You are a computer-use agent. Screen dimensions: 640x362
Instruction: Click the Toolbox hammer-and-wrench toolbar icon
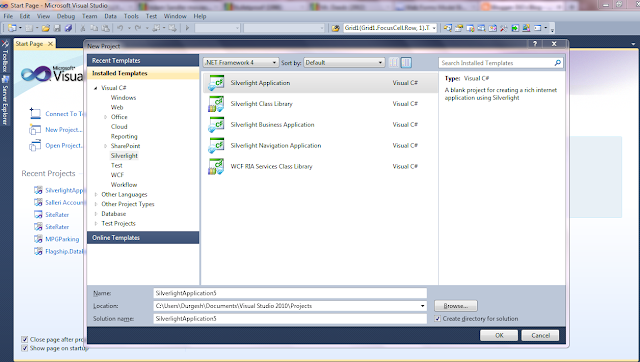click(x=504, y=28)
